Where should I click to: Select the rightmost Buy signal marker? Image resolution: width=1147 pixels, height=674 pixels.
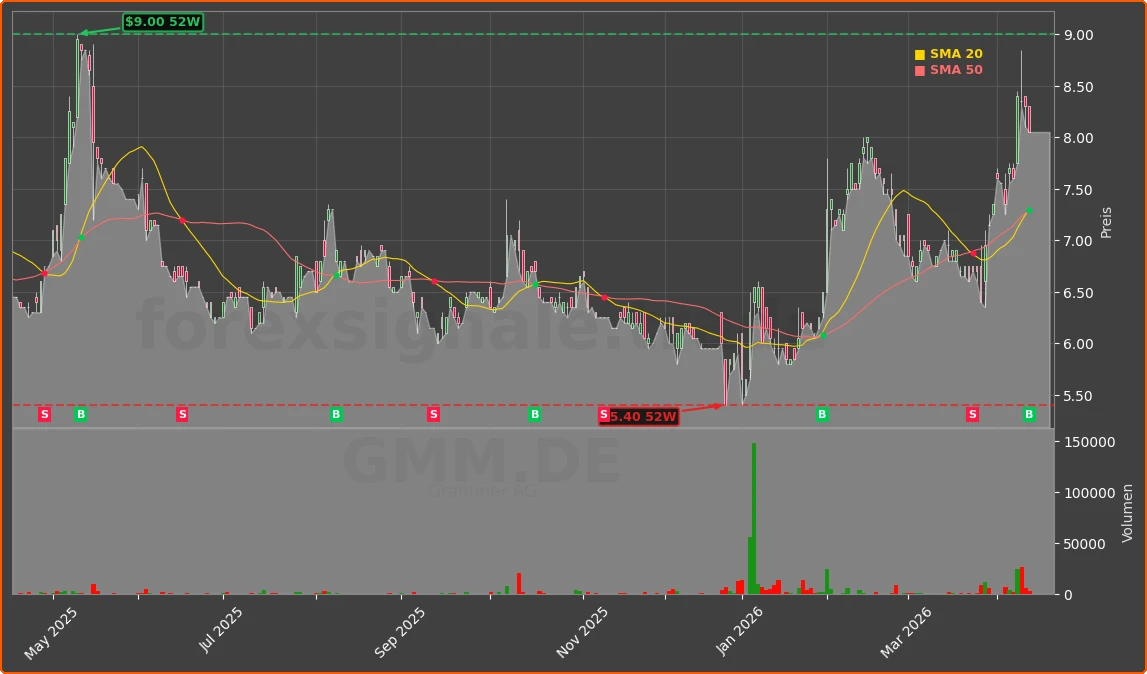pos(1028,413)
